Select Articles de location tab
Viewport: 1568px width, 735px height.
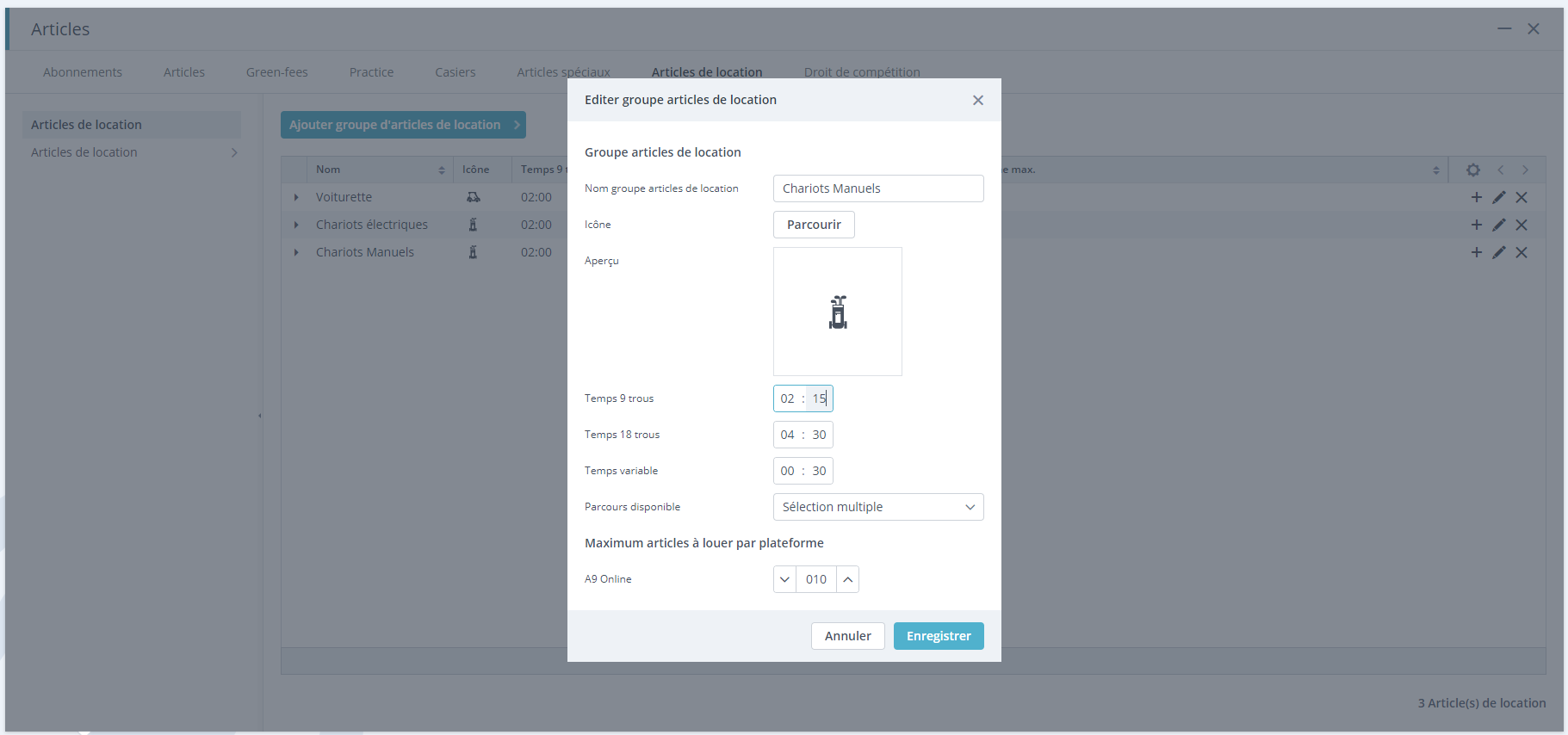pos(707,72)
